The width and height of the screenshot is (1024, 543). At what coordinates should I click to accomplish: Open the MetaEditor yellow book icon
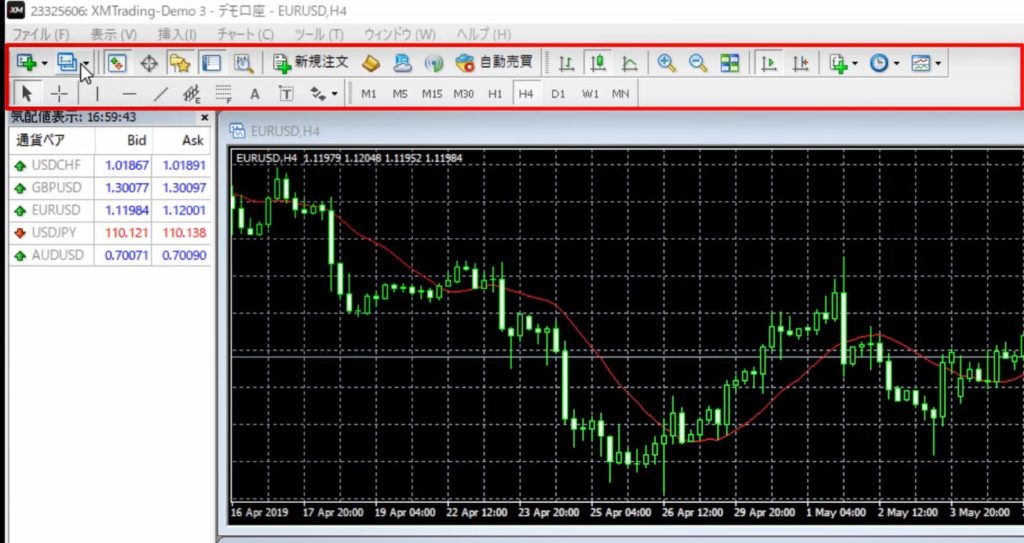[x=371, y=63]
